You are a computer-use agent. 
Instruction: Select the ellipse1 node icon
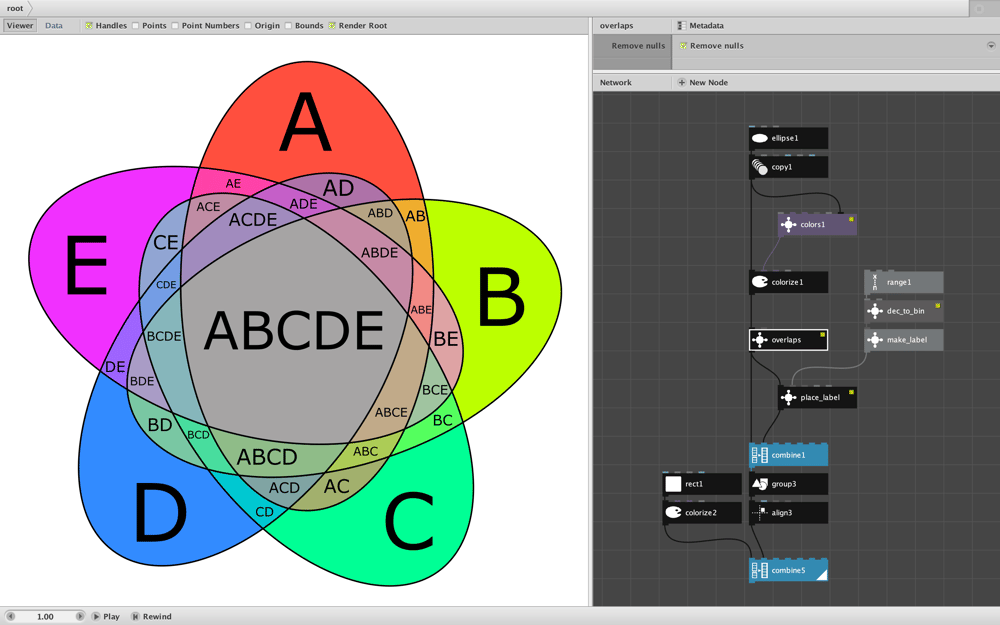pos(760,138)
